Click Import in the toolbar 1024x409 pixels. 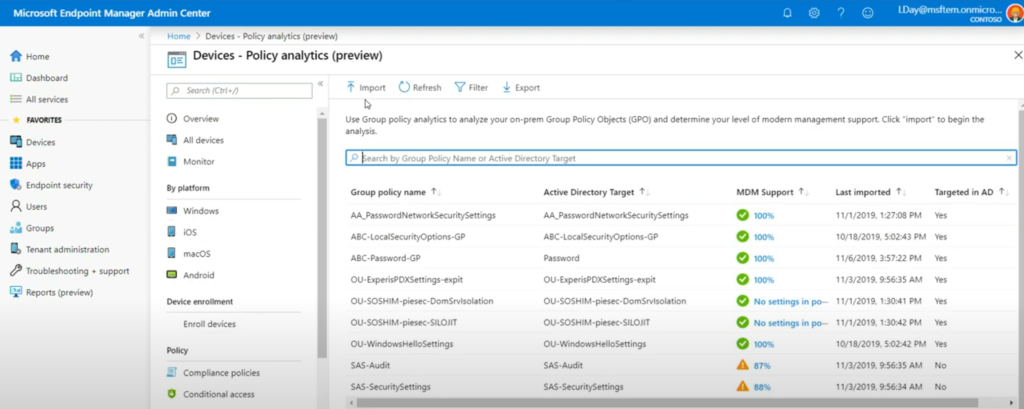pyautogui.click(x=366, y=88)
